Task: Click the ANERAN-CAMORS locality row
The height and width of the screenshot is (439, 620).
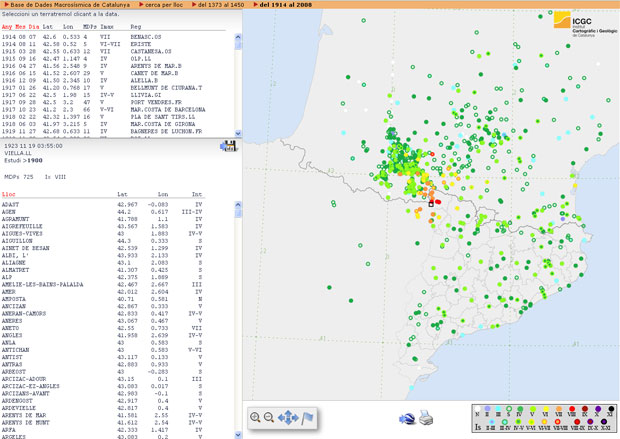Action: (x=102, y=313)
